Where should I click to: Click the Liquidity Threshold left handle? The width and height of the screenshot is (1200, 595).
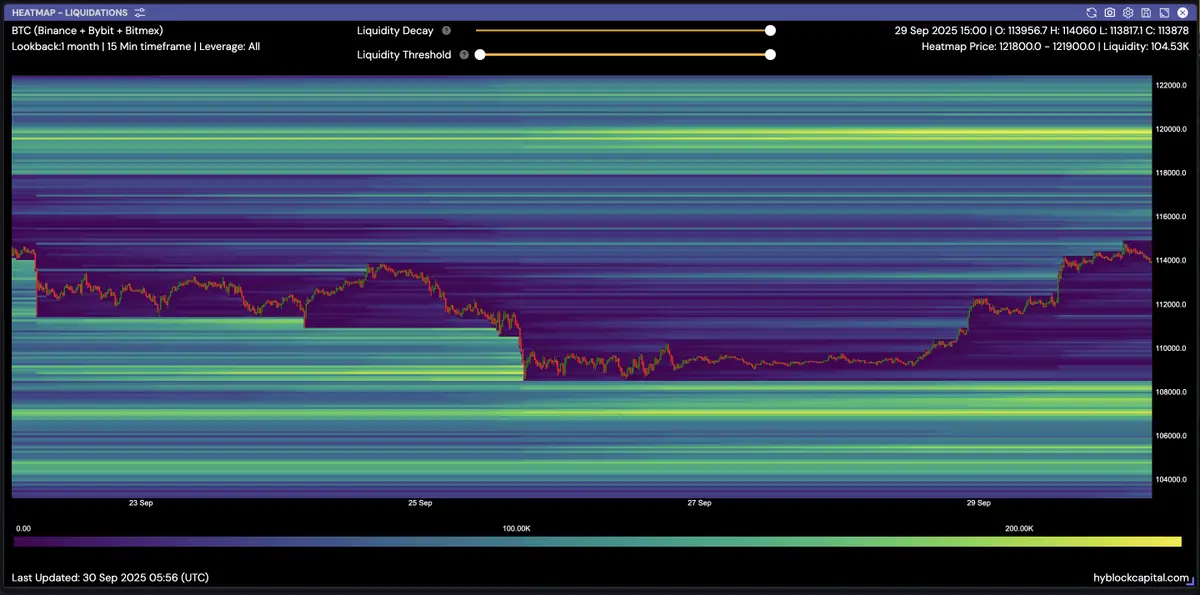click(480, 55)
